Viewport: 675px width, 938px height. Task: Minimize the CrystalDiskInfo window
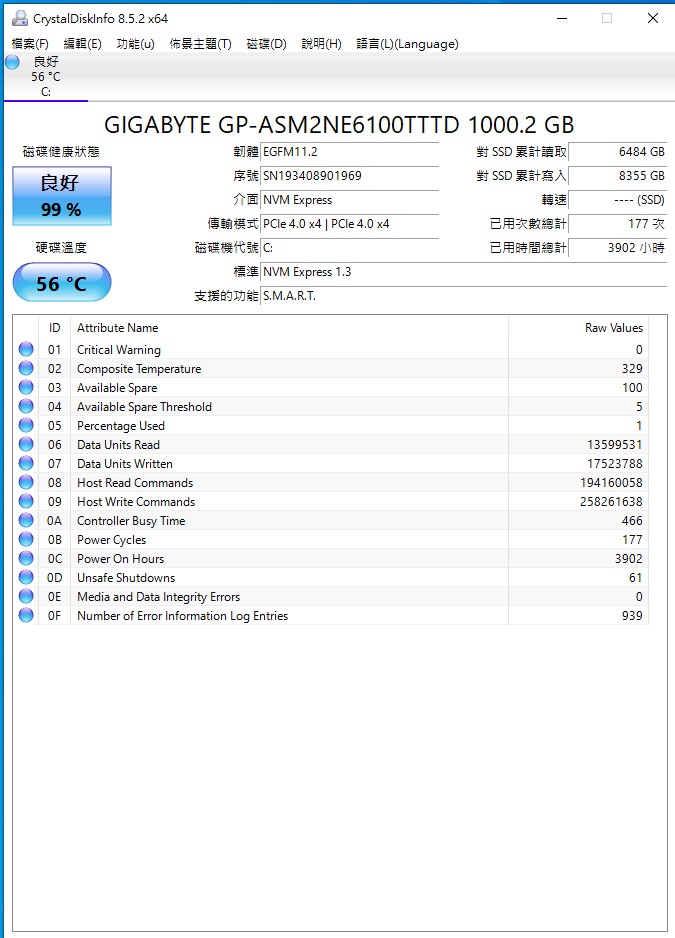(562, 19)
